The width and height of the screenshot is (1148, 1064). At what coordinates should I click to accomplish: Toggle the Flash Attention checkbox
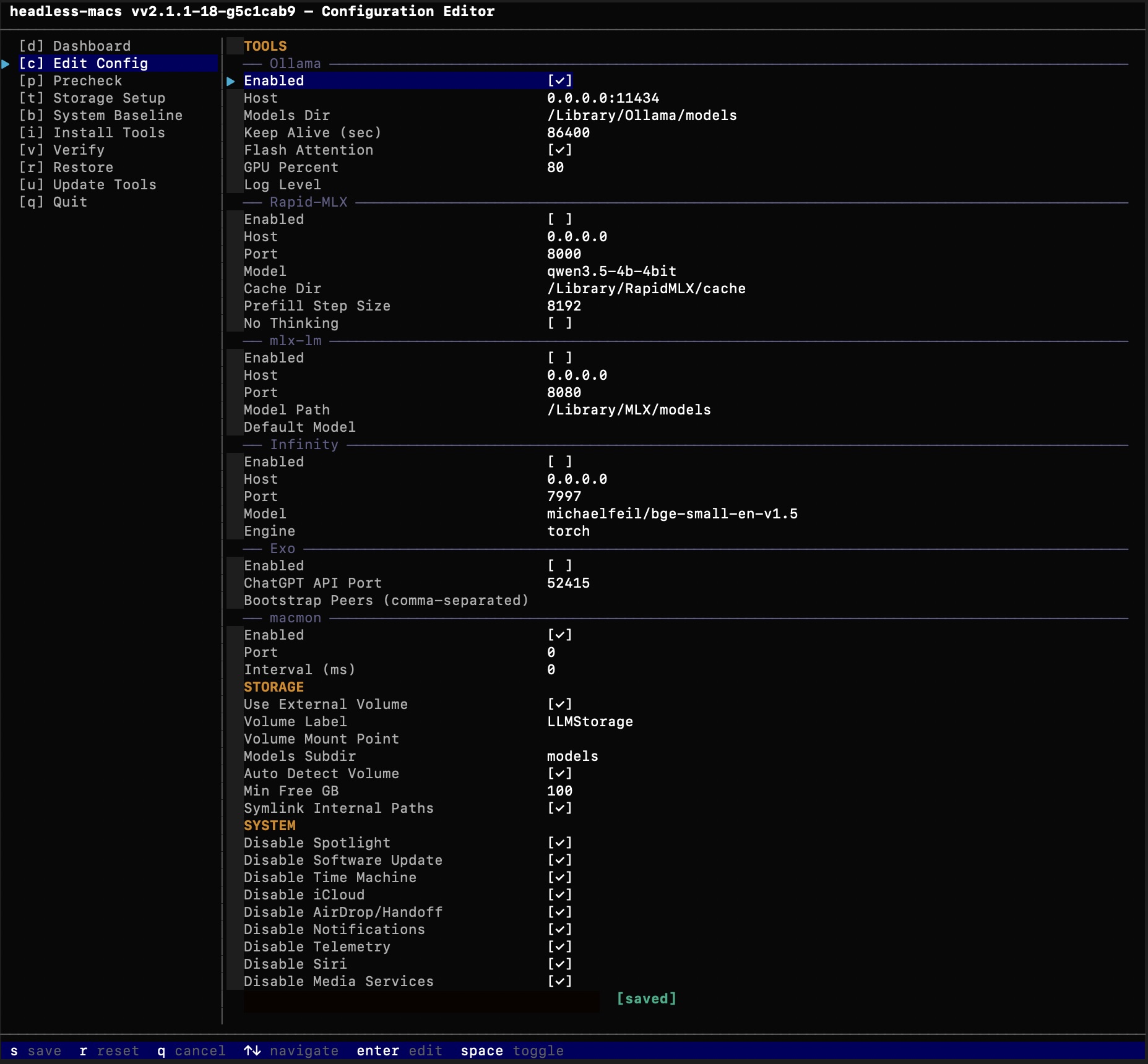click(559, 150)
